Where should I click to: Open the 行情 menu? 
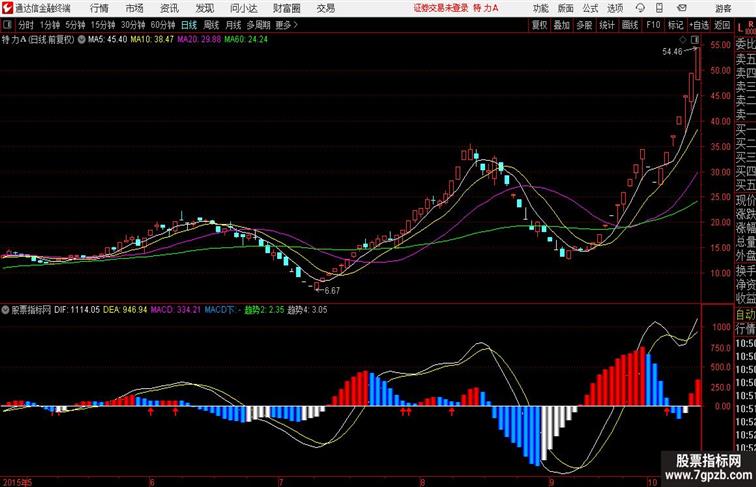(99, 8)
